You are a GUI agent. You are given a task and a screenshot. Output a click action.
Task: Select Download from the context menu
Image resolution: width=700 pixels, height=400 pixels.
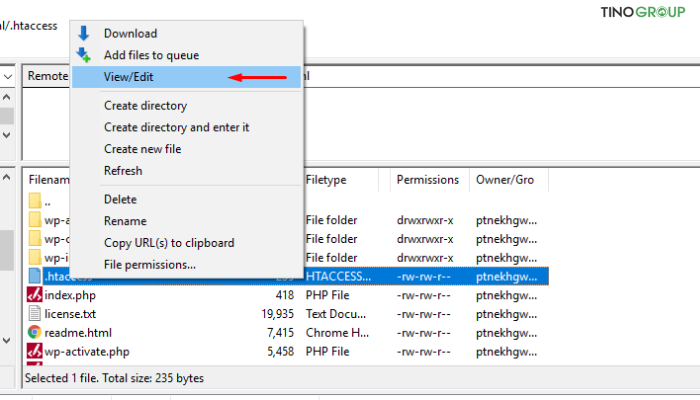130,33
